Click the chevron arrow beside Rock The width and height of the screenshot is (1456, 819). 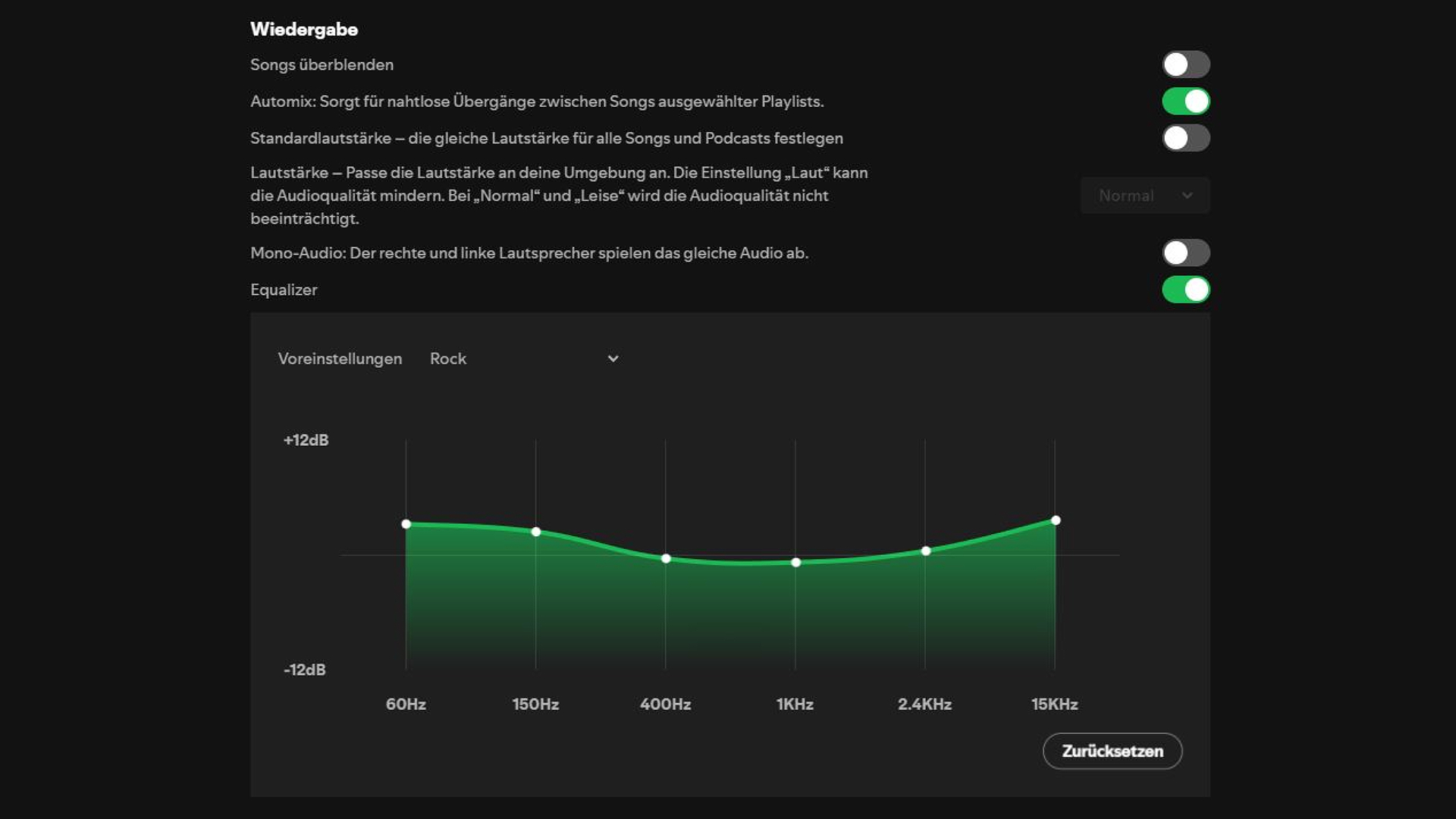coord(613,359)
